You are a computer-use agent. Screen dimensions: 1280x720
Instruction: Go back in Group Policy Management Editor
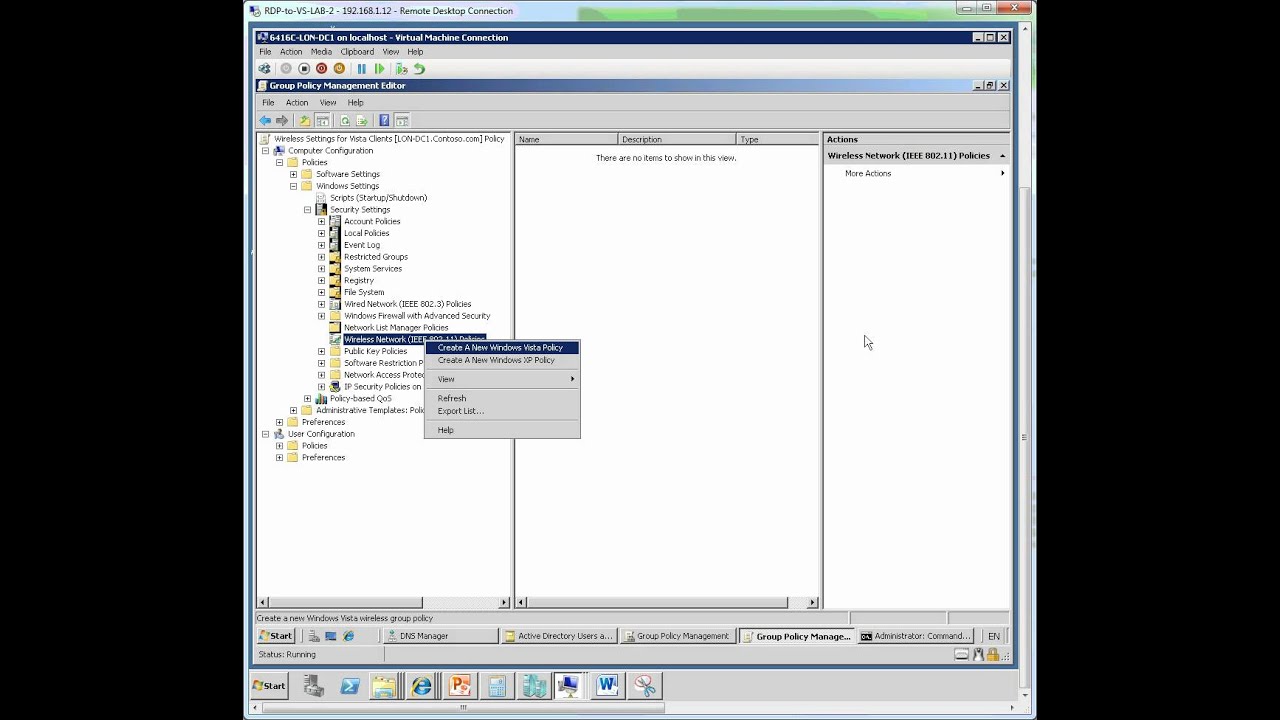point(265,120)
